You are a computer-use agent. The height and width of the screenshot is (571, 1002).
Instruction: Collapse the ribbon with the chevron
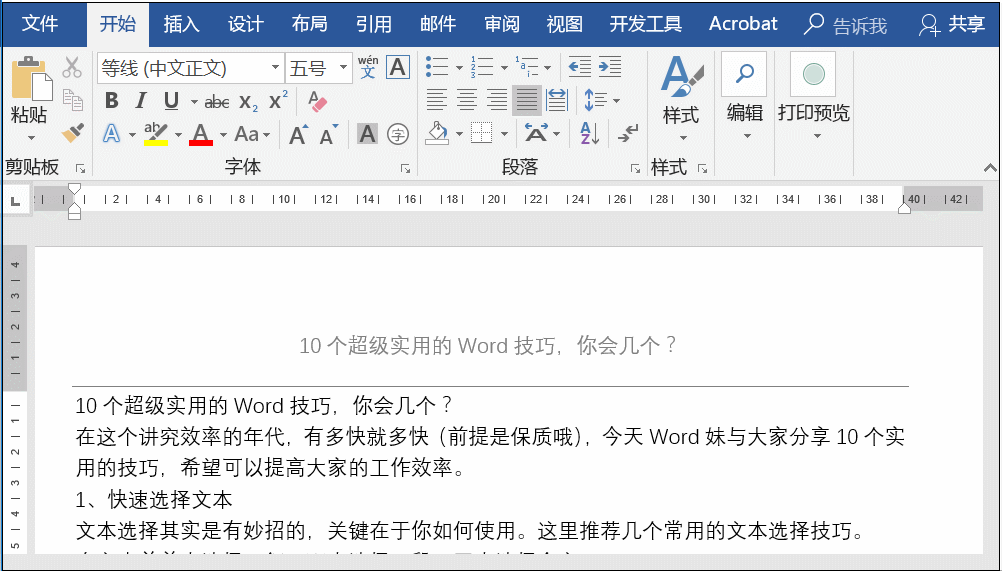coord(990,168)
